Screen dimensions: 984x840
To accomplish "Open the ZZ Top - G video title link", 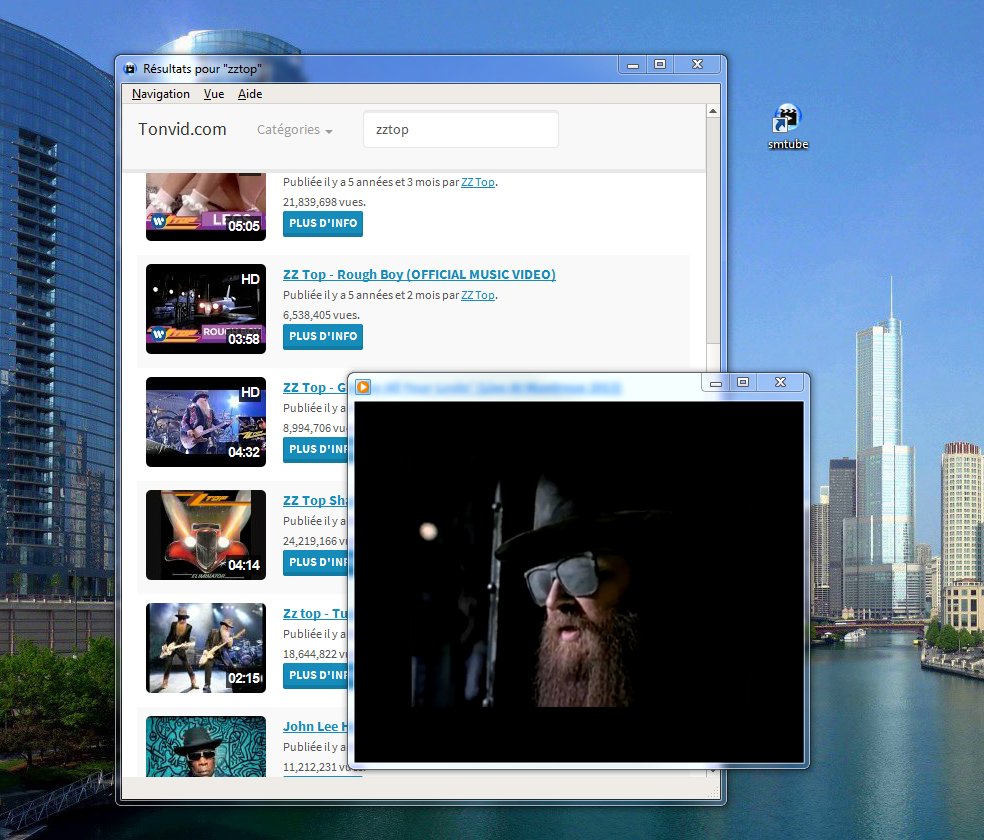I will pos(315,387).
